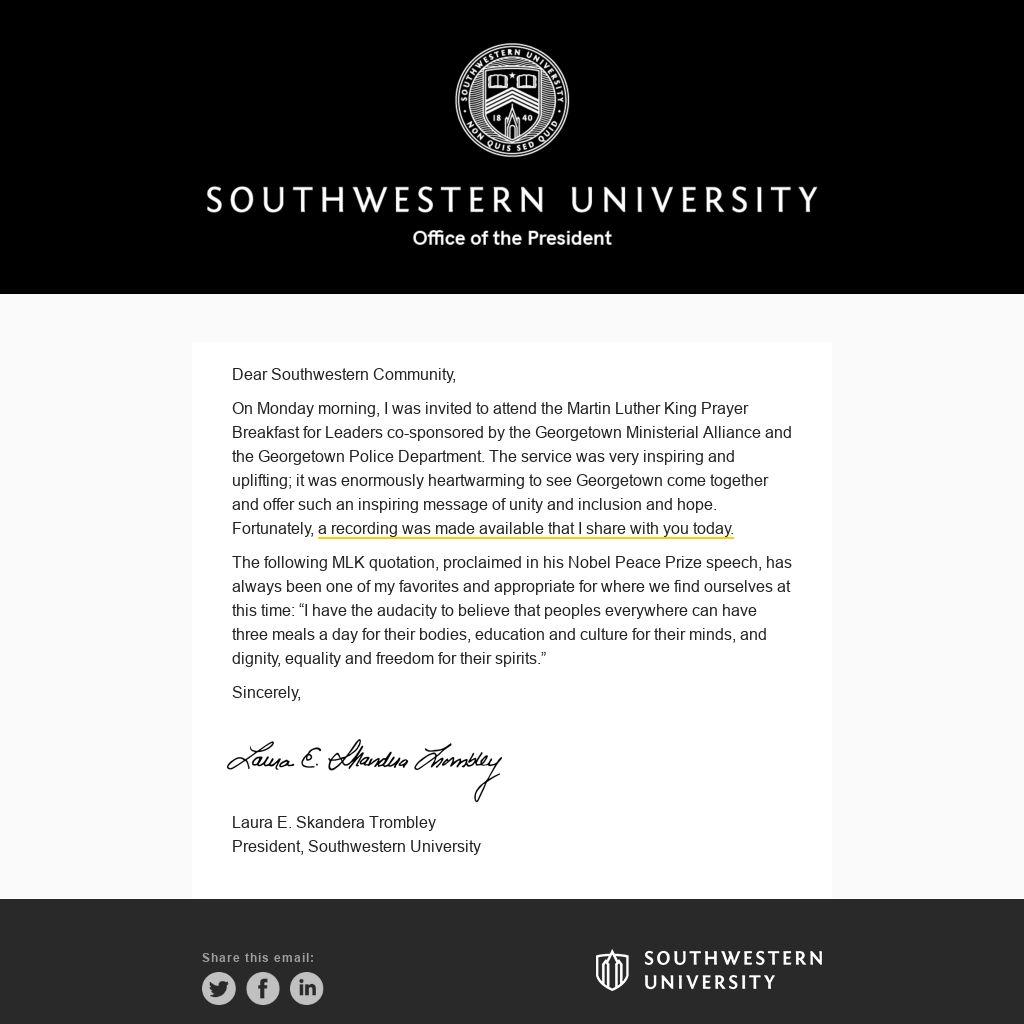Click the footer Southwestern University wordmark
Viewport: 1024px width, 1024px height.
[x=732, y=970]
